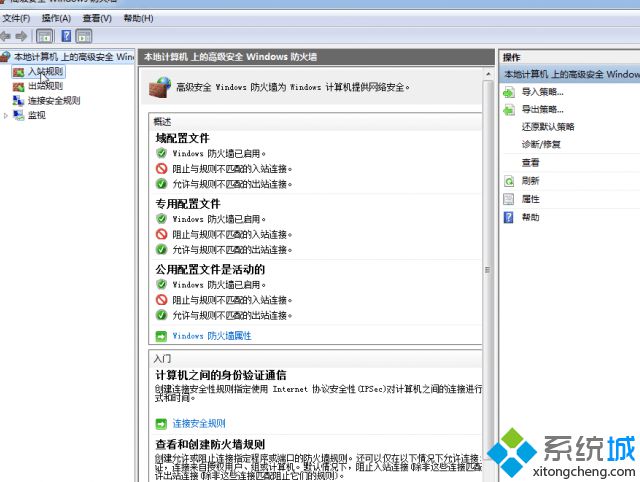Click the 入站规则 icon
640x482 pixels.
coord(18,72)
